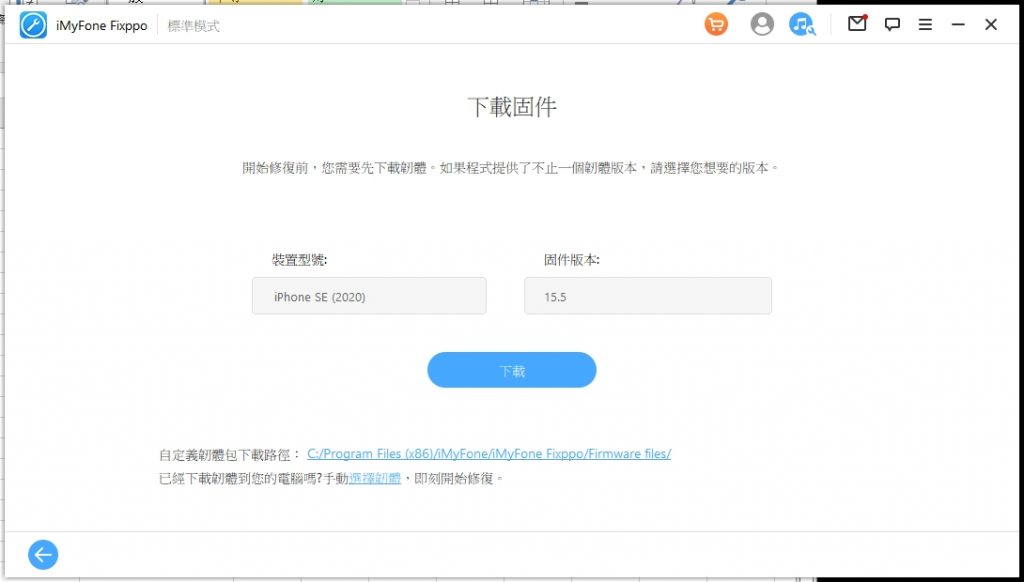Open the hamburger menu in title bar
The image size is (1024, 582).
(x=925, y=25)
